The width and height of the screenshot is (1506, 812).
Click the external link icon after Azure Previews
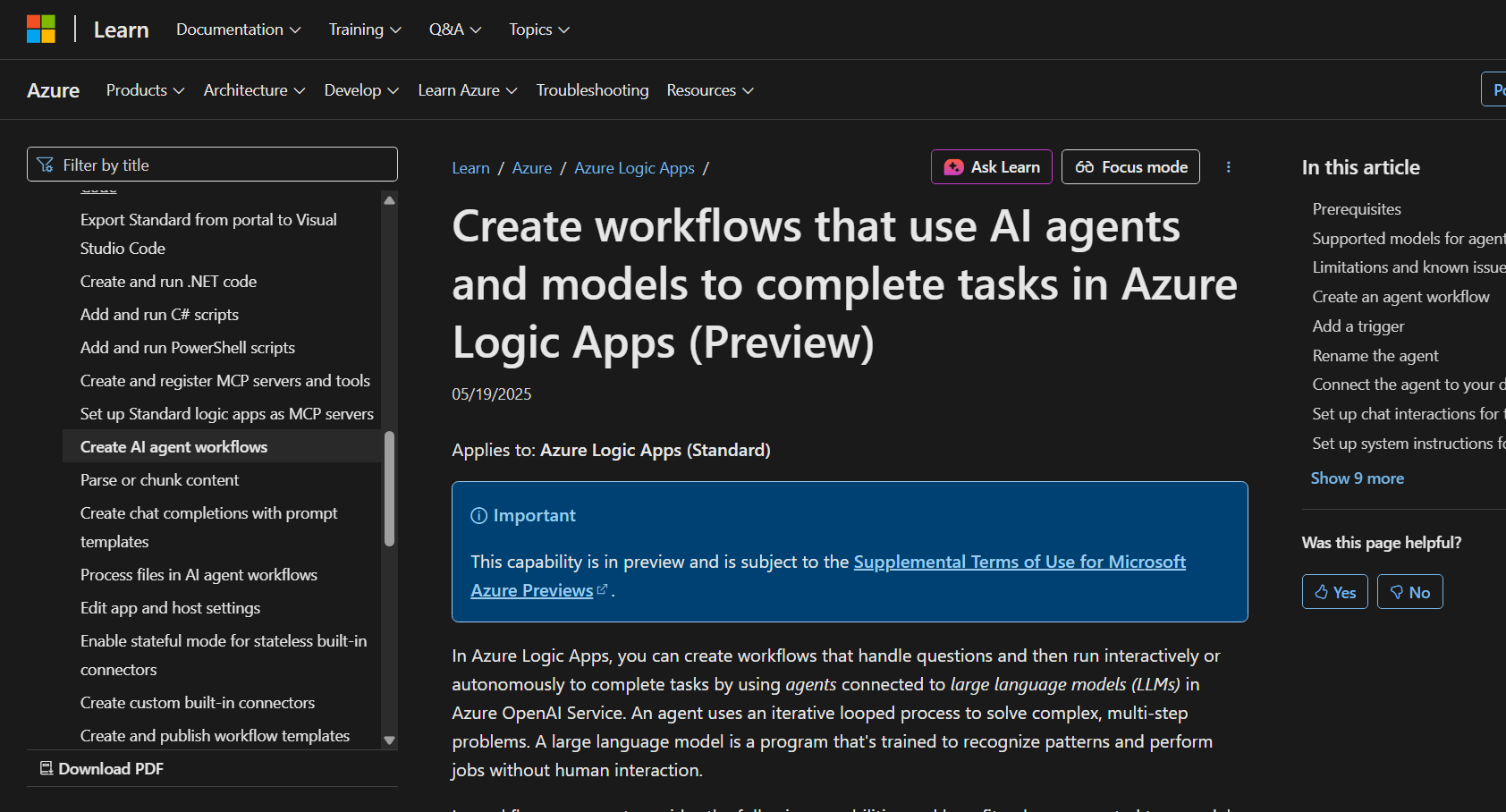pyautogui.click(x=603, y=588)
